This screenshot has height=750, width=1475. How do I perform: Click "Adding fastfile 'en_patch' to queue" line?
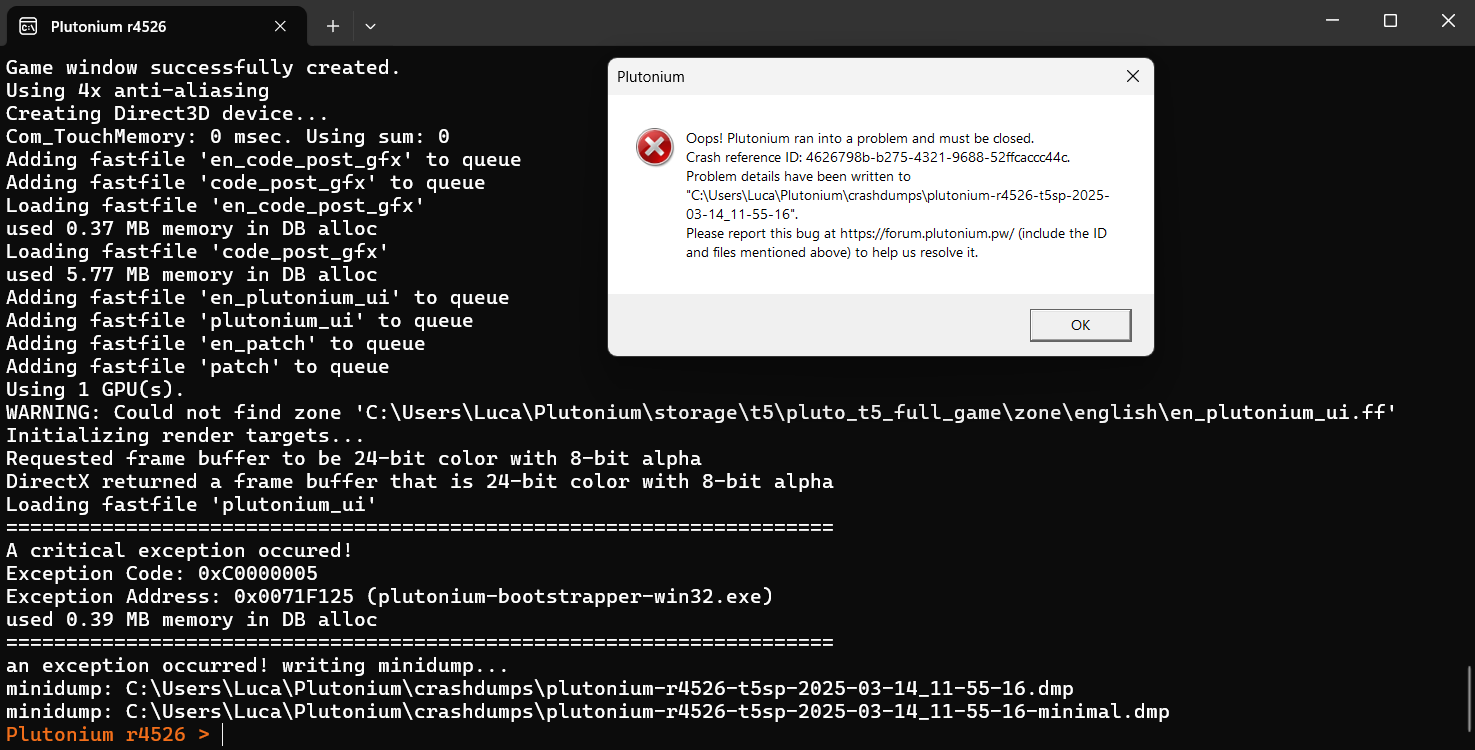[216, 344]
